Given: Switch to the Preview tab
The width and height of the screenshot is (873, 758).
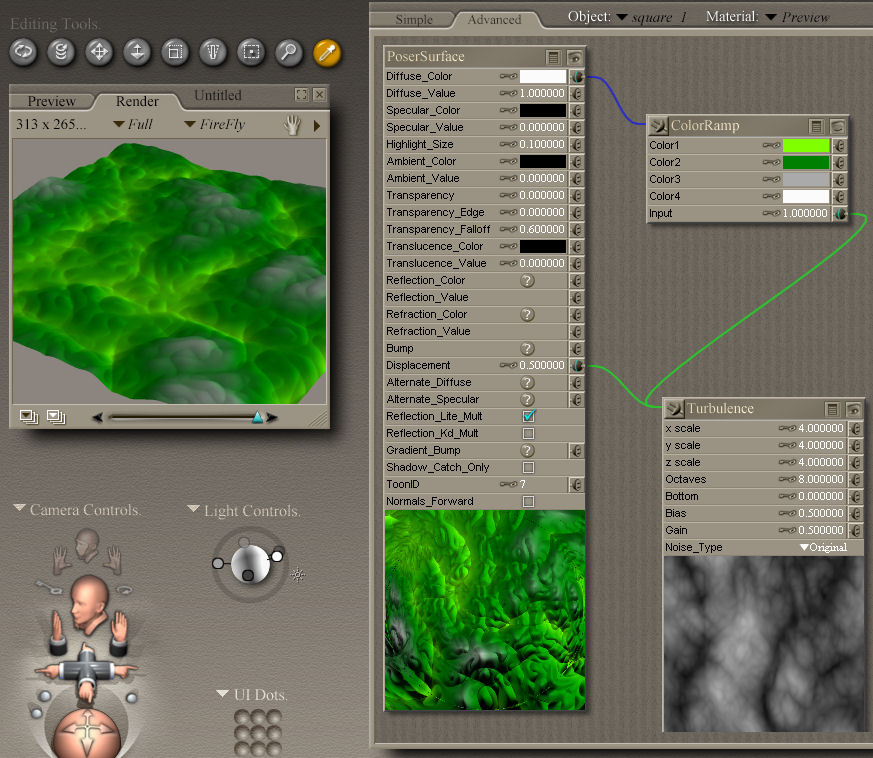Looking at the screenshot, I should click(51, 101).
